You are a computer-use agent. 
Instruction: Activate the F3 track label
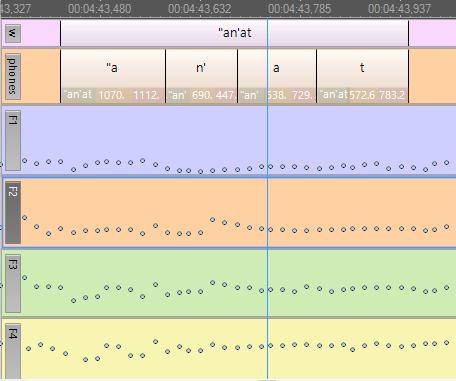tap(13, 283)
